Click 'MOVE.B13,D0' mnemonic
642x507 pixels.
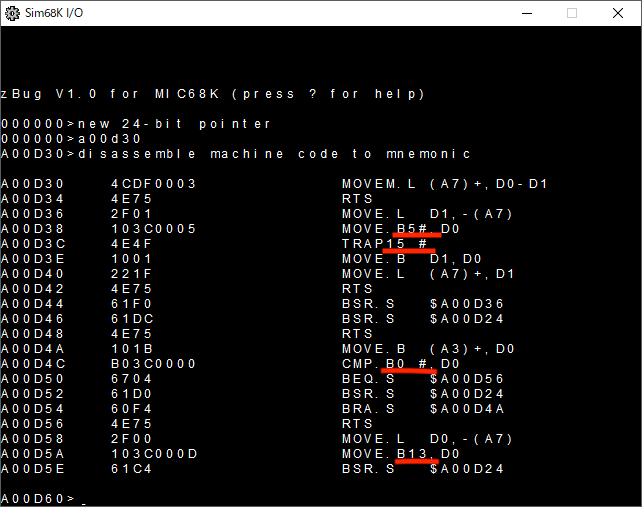(x=401, y=454)
